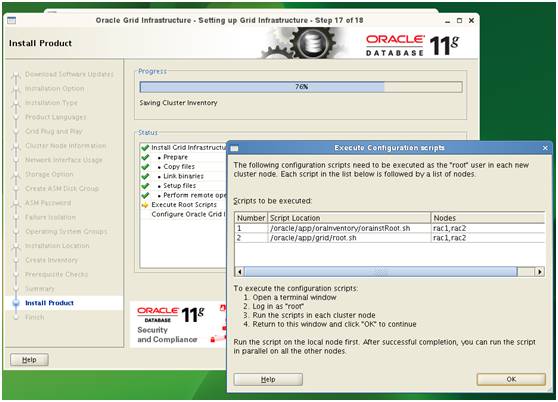Click the Nodes column header

488,218
